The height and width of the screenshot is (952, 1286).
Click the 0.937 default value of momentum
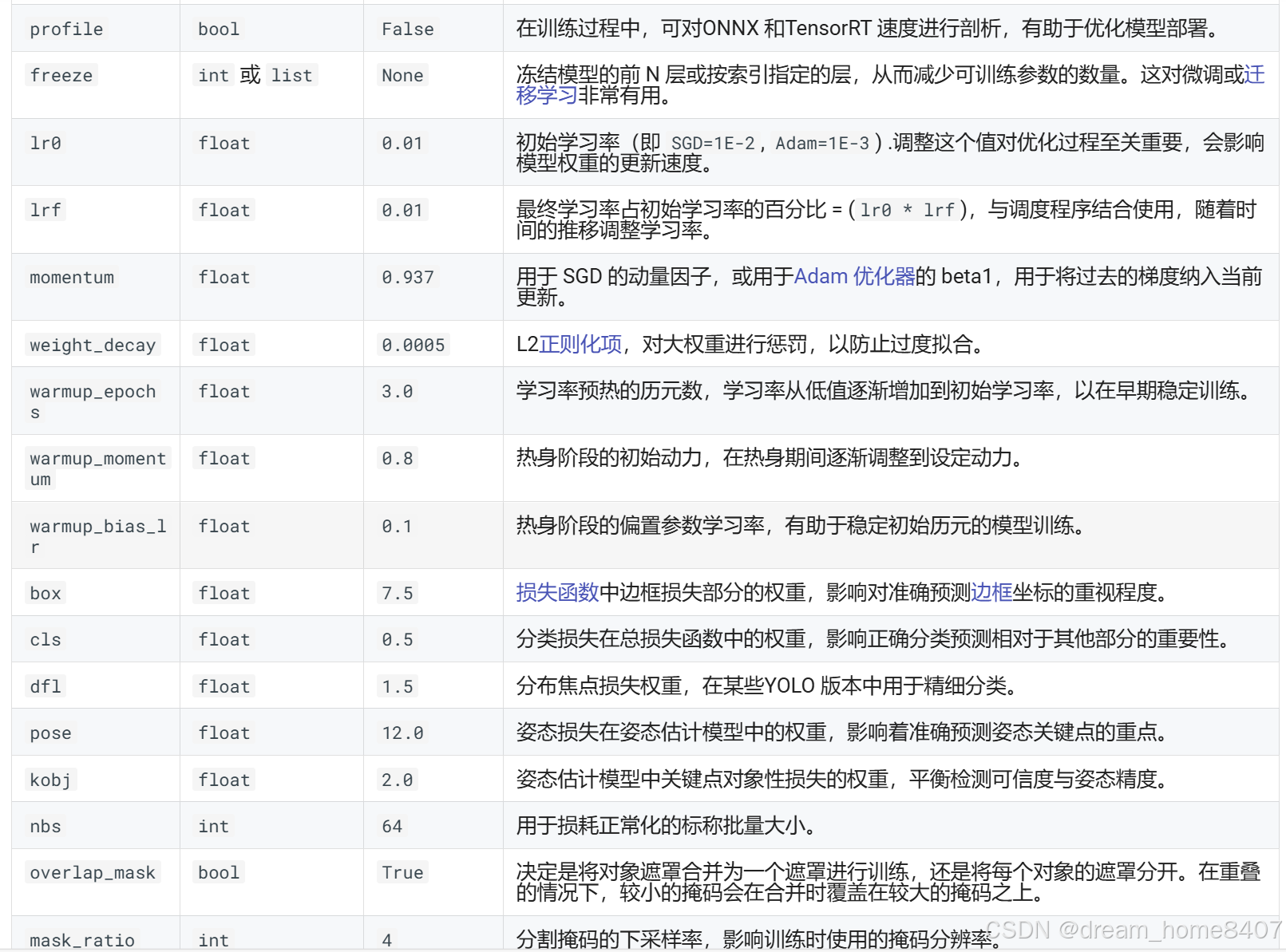(408, 278)
